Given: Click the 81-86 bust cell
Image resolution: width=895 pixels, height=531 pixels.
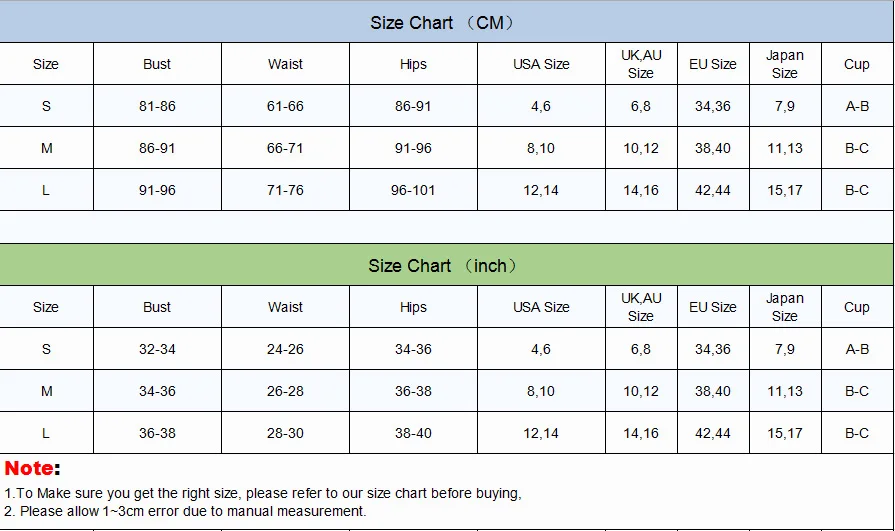Looking at the screenshot, I should 157,106.
